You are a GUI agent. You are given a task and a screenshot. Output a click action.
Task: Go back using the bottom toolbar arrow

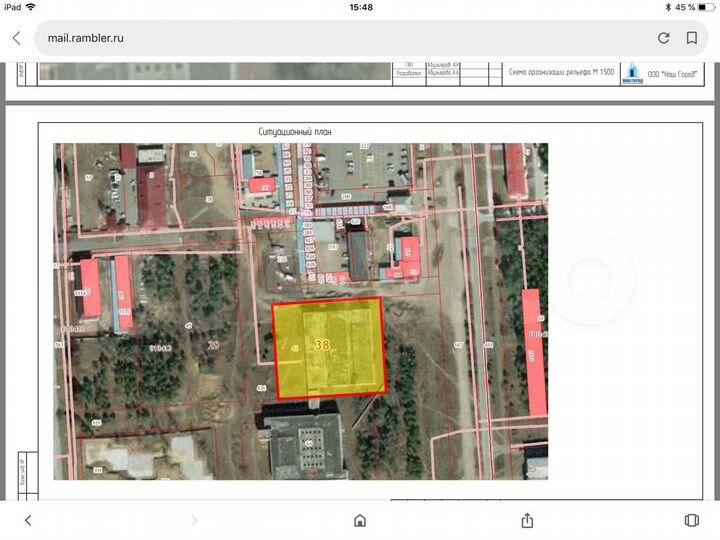(28, 520)
